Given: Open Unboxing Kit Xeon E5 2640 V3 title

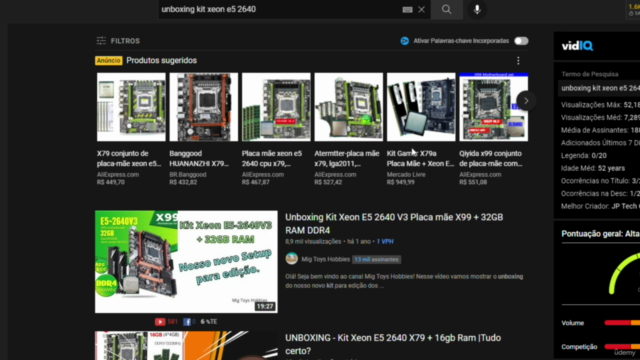Looking at the screenshot, I should pos(394,223).
